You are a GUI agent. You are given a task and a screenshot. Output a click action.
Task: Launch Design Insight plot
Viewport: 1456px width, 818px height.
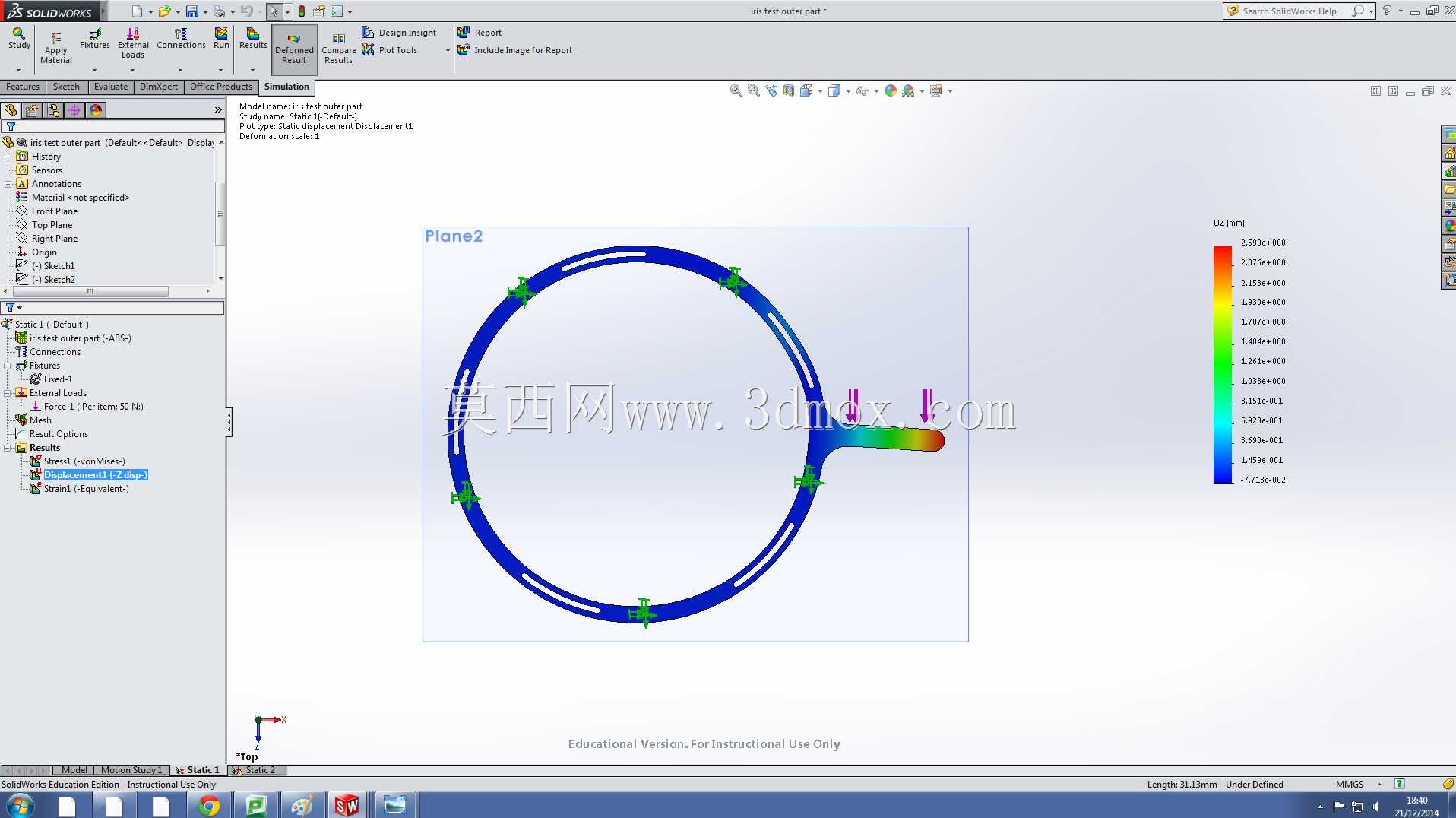click(400, 33)
